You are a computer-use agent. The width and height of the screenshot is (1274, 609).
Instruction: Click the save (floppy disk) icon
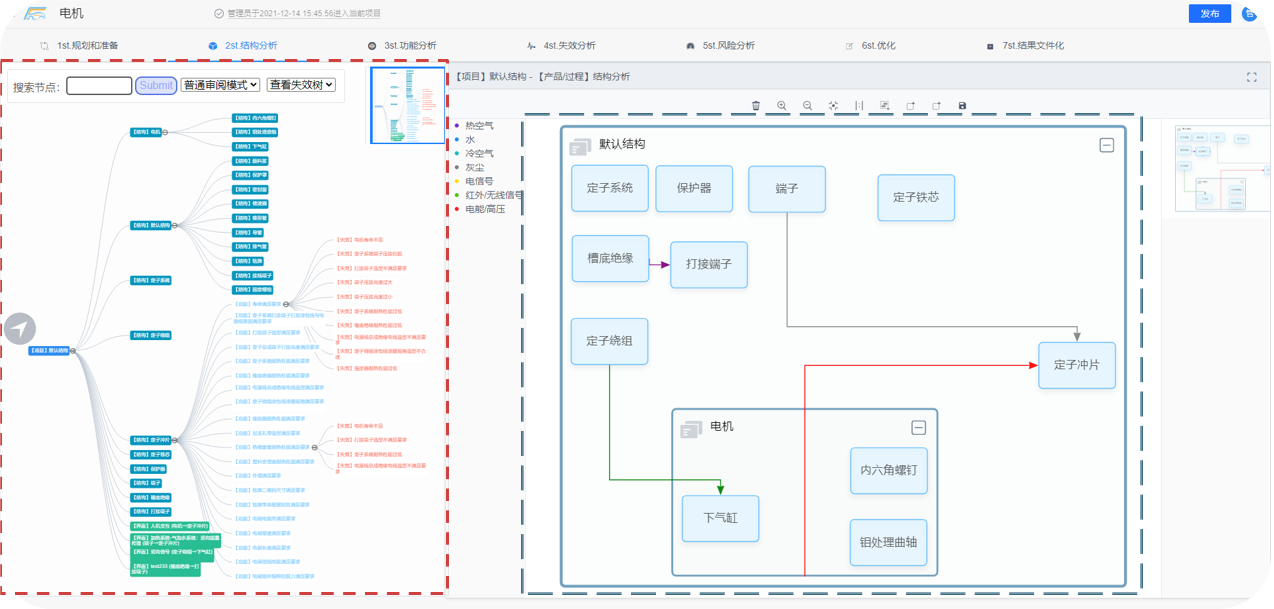[x=962, y=105]
